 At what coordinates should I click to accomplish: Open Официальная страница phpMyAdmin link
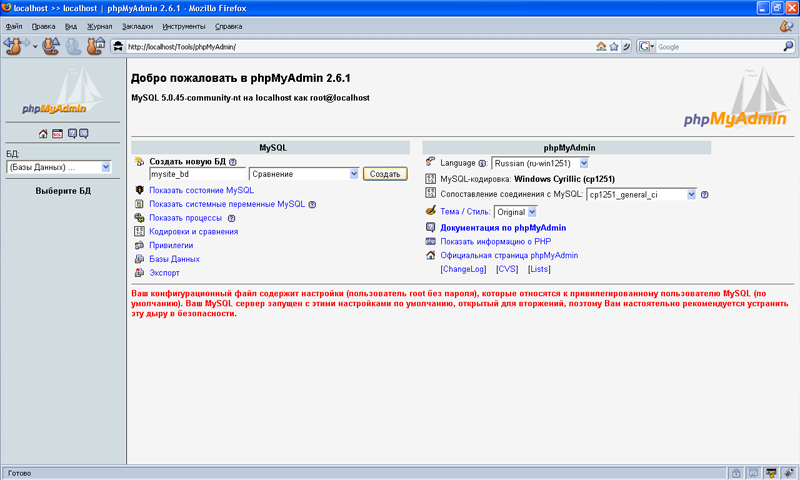(x=509, y=256)
